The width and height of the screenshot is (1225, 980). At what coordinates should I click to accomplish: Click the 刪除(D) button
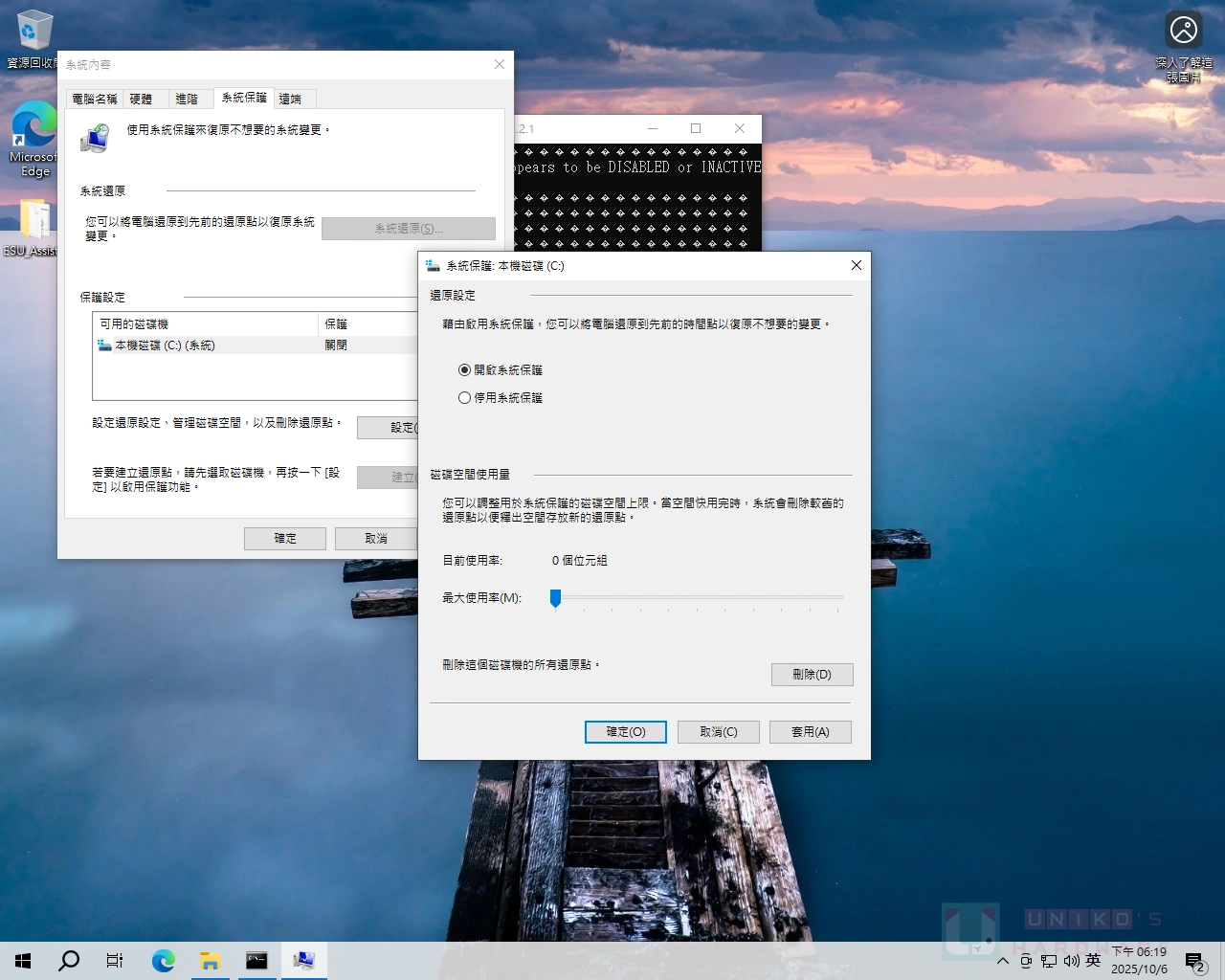[812, 675]
